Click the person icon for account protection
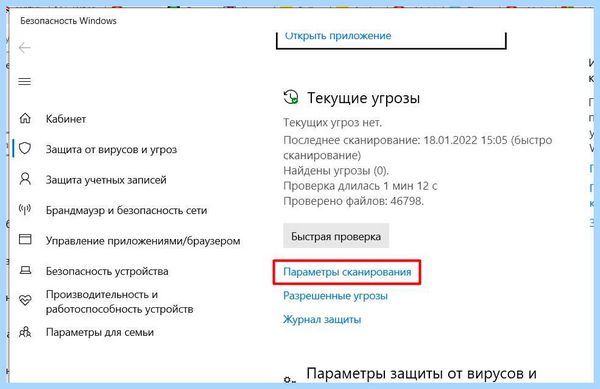600x389 pixels. [25, 179]
